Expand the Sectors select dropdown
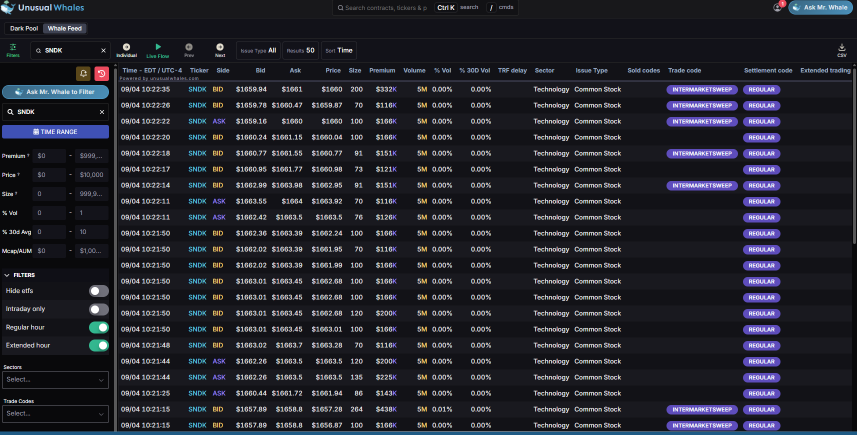The image size is (857, 435). coord(55,380)
